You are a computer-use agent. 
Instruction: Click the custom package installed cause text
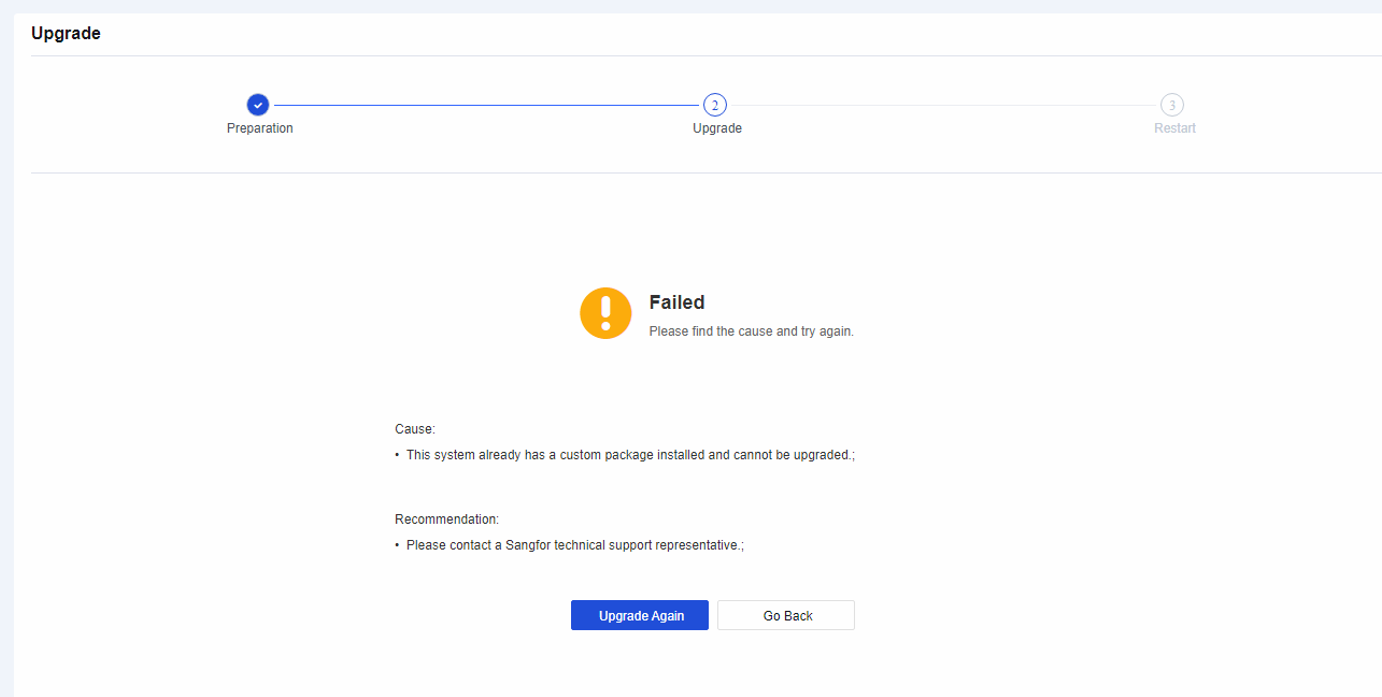pos(631,454)
